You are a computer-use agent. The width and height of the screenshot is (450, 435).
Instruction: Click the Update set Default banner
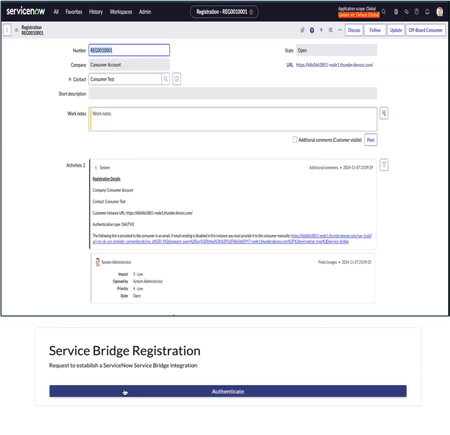(359, 15)
